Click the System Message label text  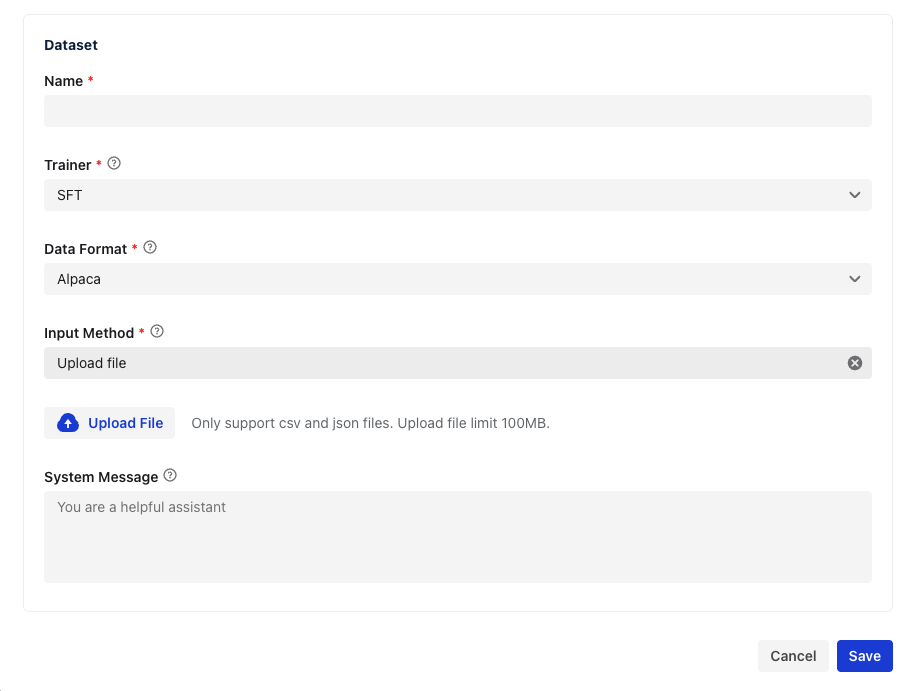(x=101, y=477)
